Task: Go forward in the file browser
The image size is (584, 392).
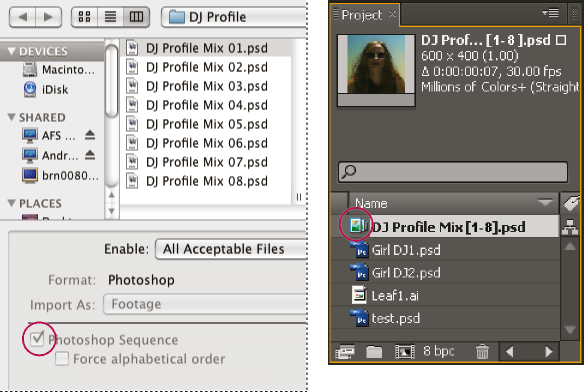Action: click(x=48, y=17)
